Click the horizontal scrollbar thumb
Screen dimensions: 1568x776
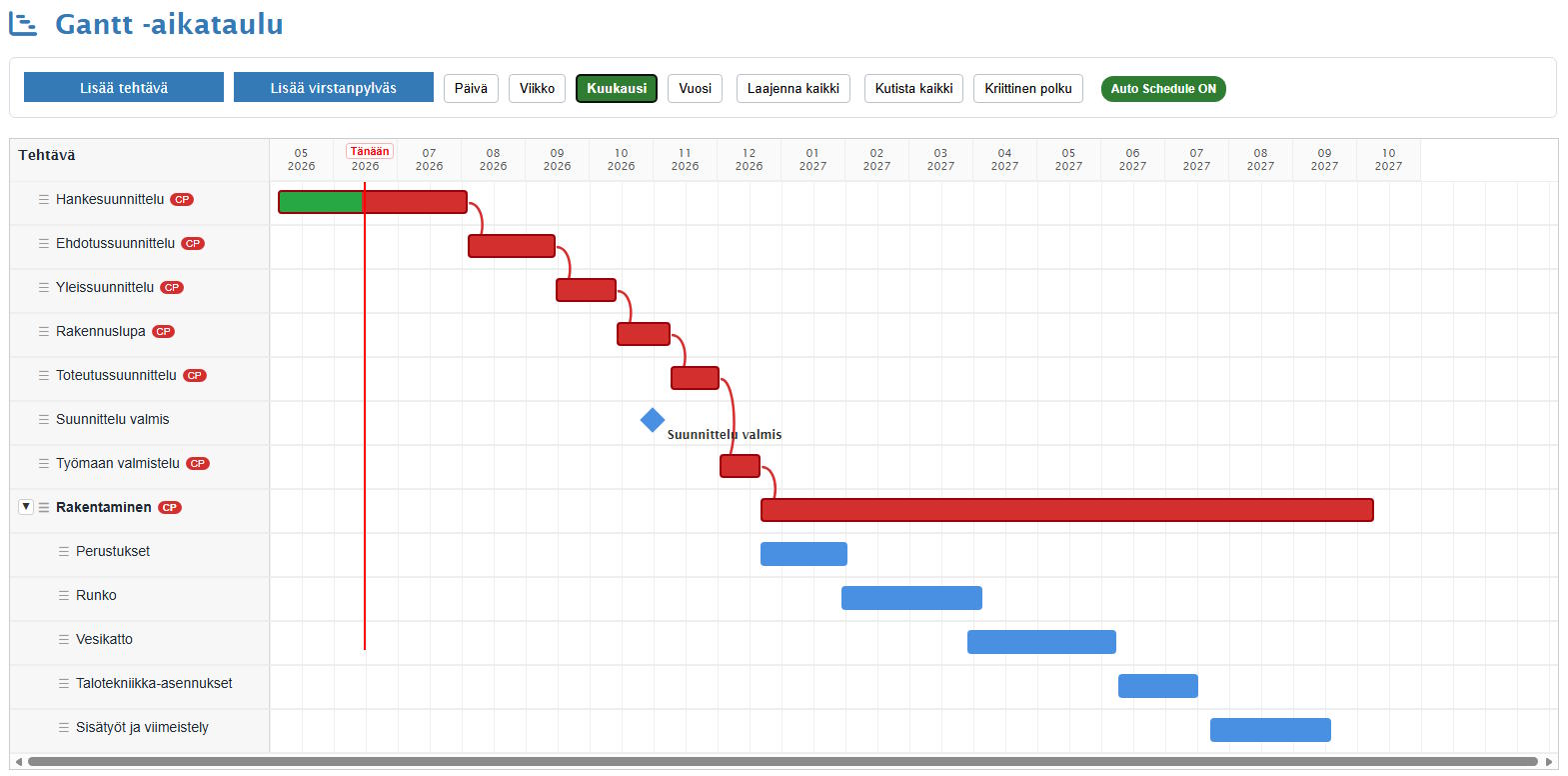(783, 762)
